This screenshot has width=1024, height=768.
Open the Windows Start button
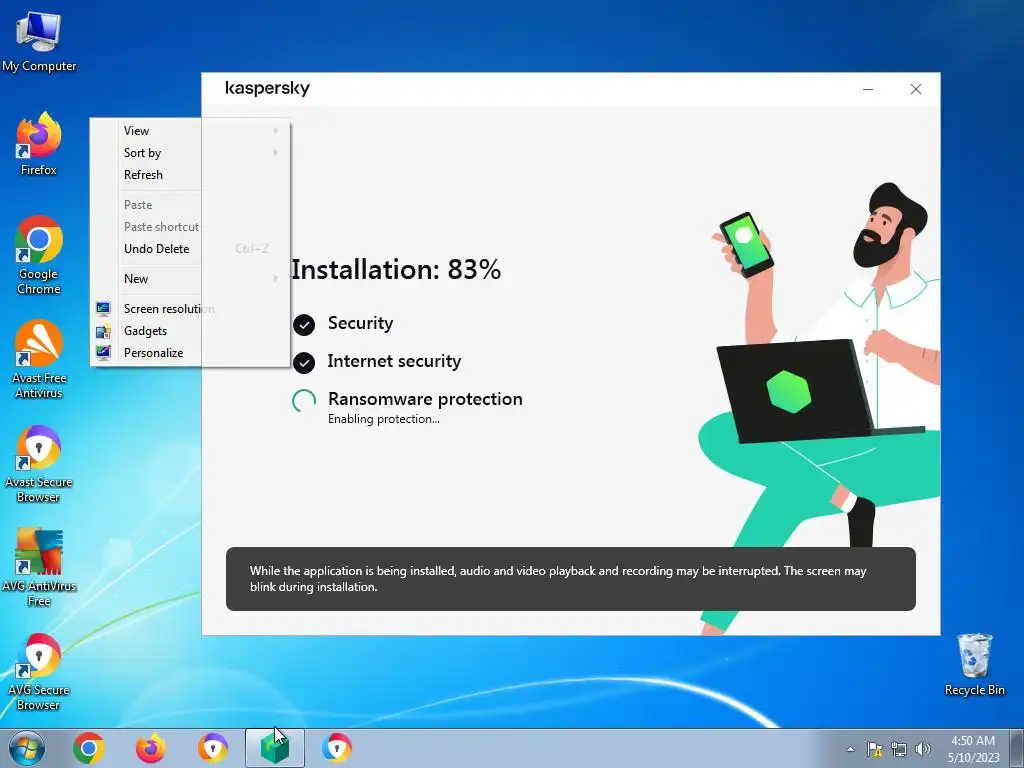click(x=27, y=748)
